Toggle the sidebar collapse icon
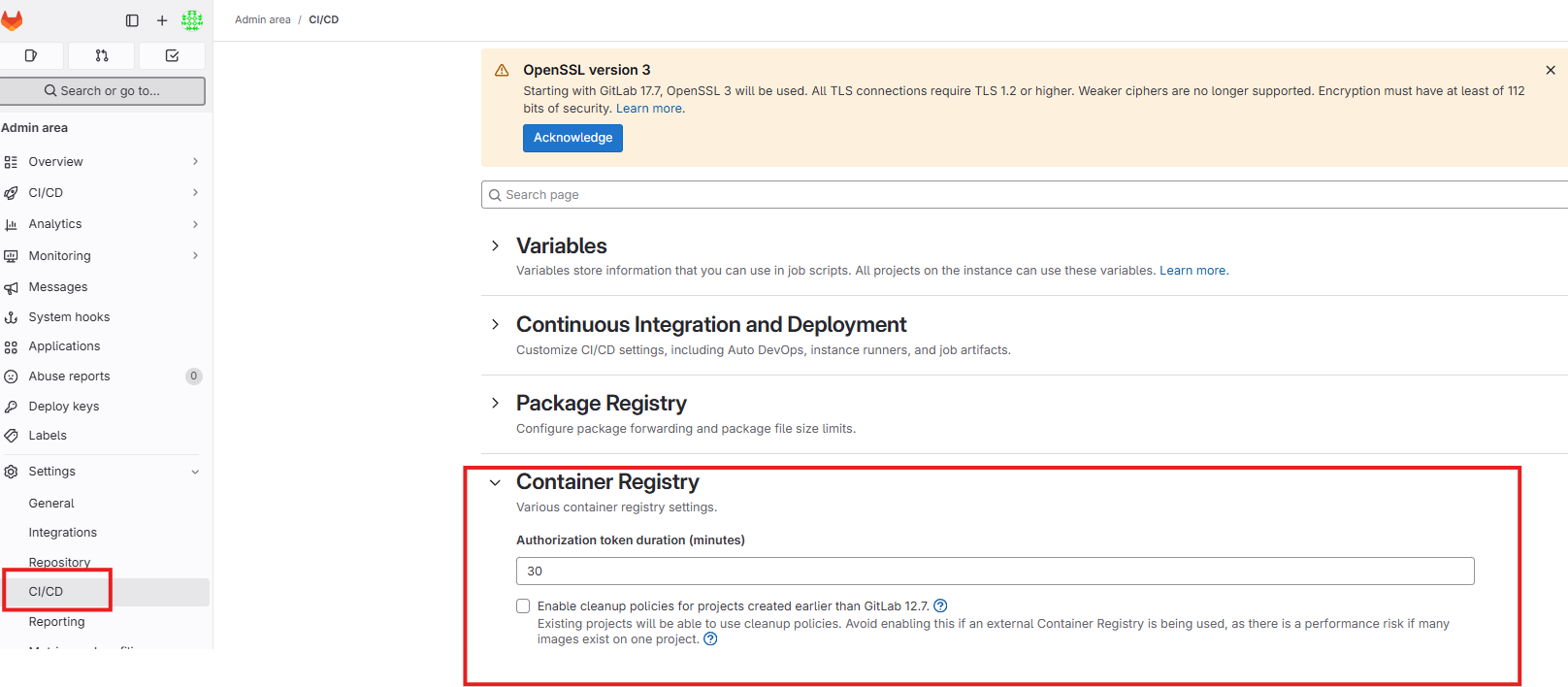 click(132, 20)
